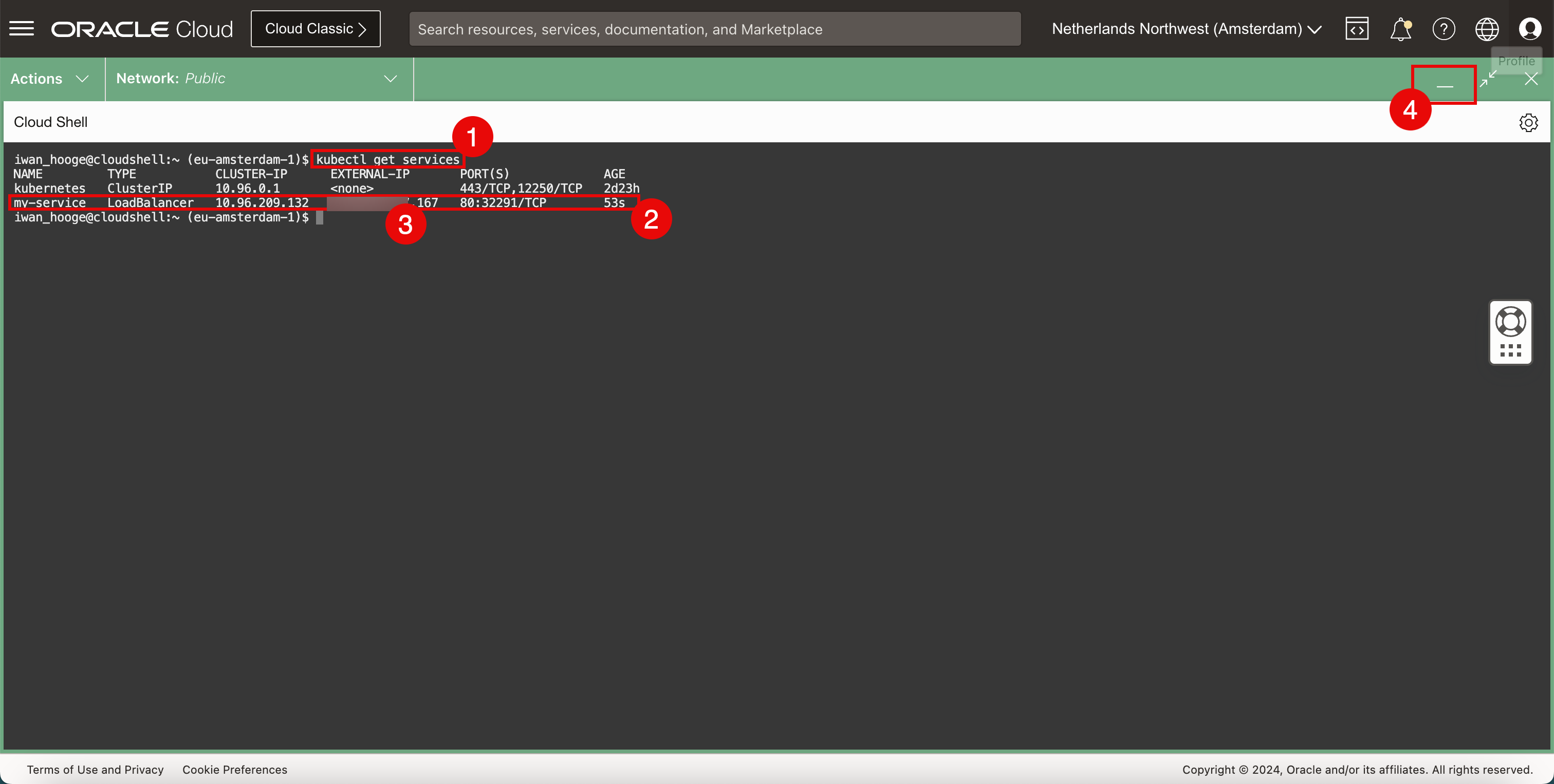Open the support lifebuoy help widget
Viewport: 1554px width, 784px height.
pyautogui.click(x=1510, y=322)
